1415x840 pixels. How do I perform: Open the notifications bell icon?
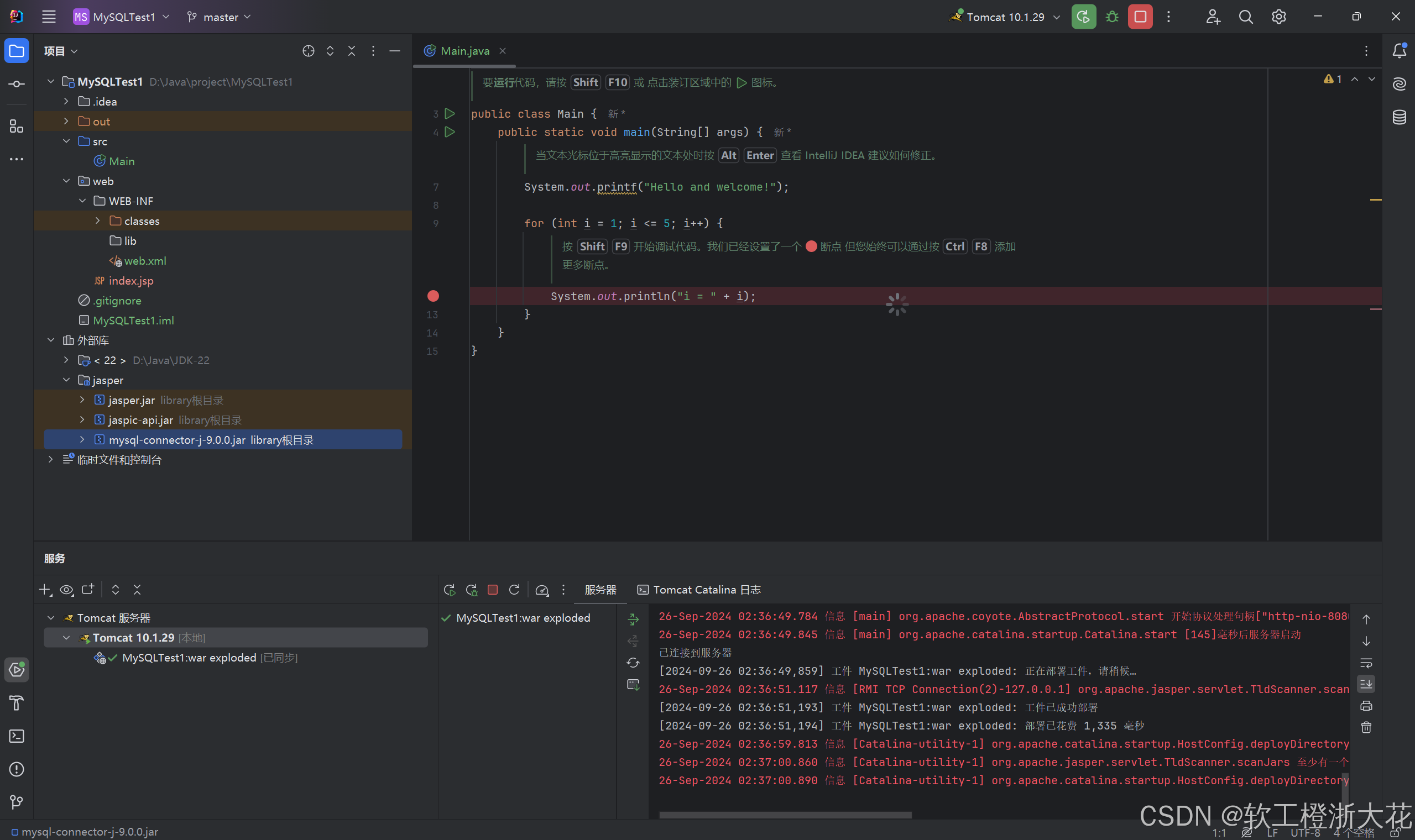[x=1398, y=51]
